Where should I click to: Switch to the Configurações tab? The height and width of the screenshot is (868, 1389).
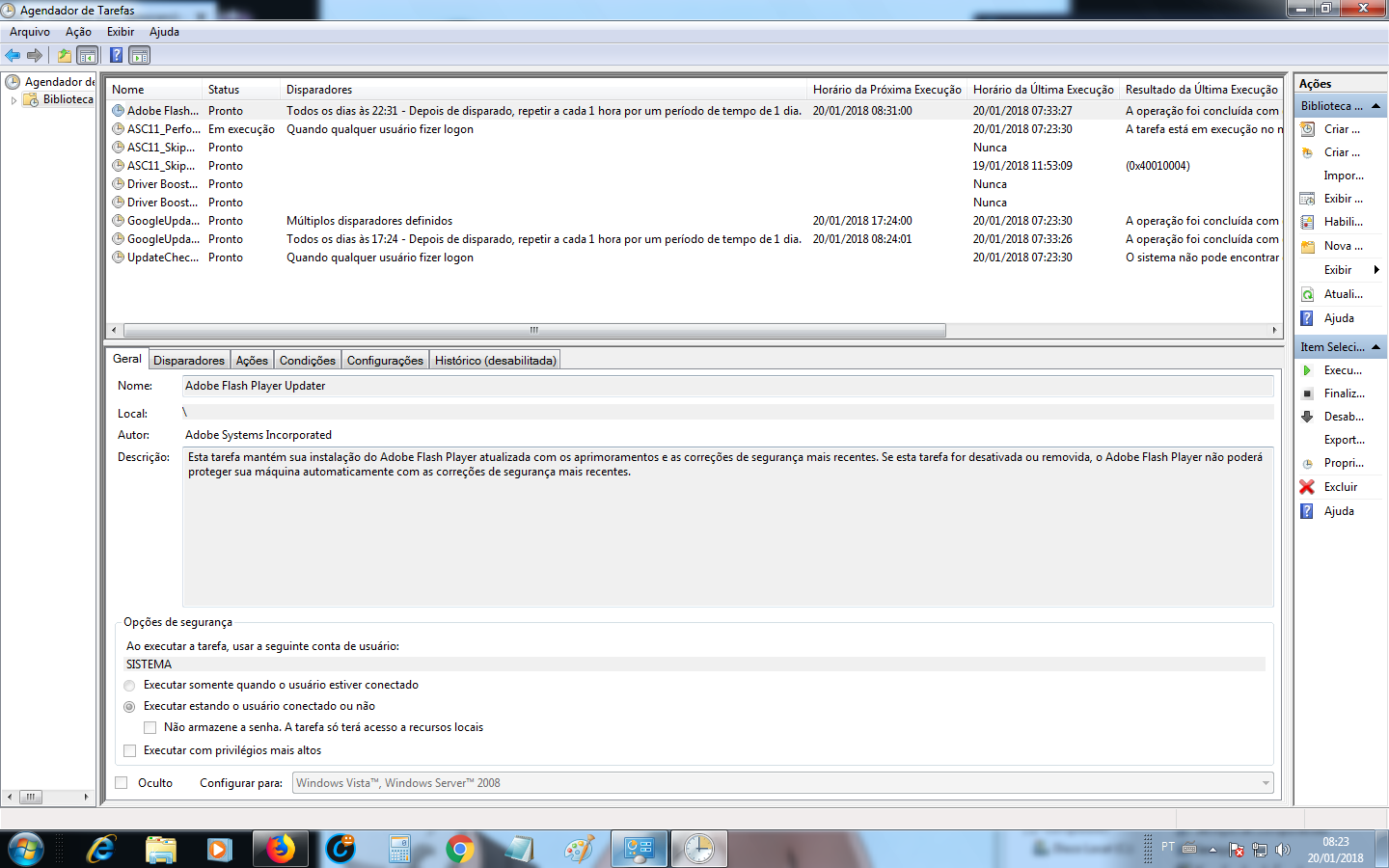tap(385, 361)
